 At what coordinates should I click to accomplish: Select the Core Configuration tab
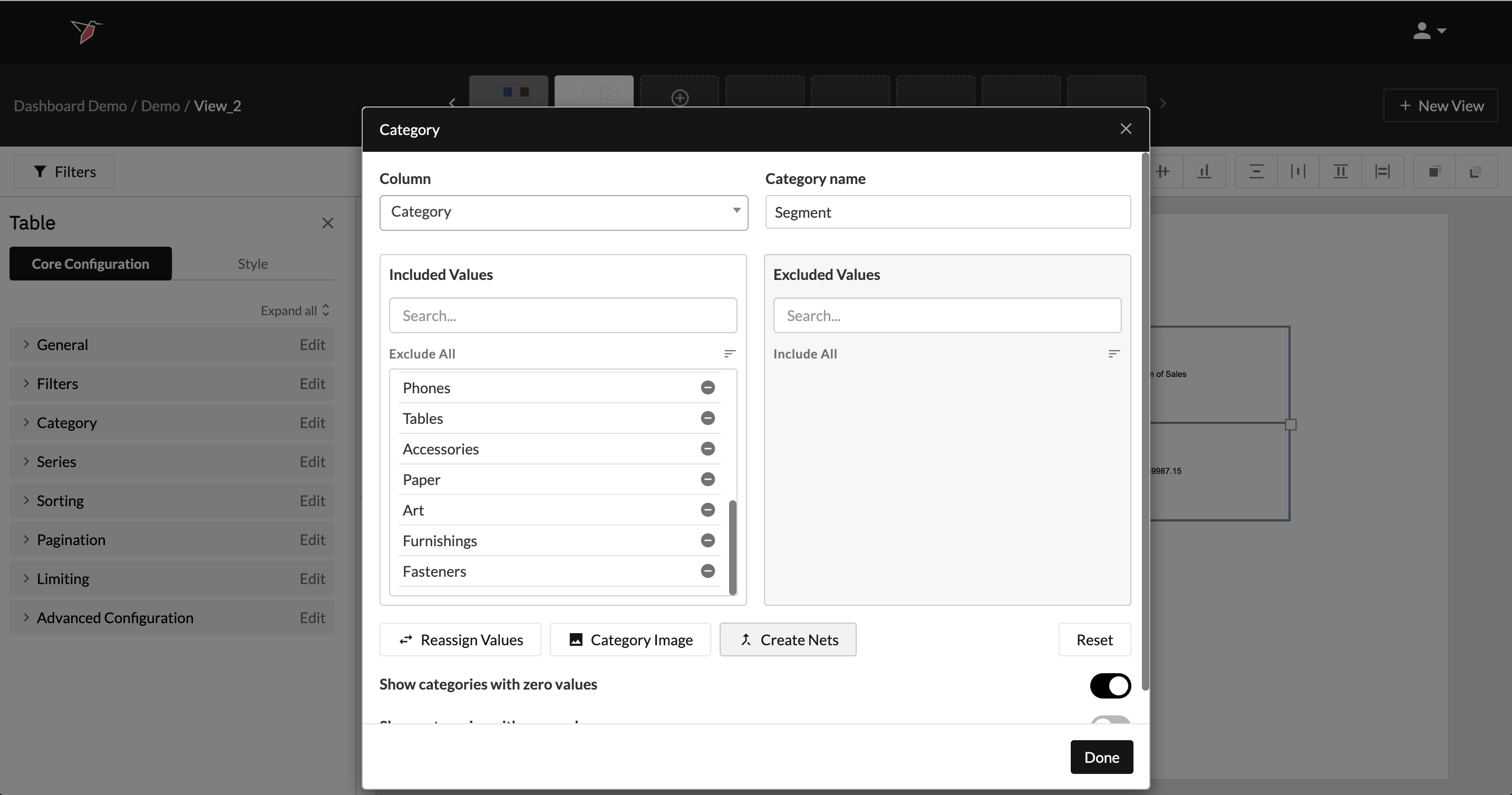90,264
